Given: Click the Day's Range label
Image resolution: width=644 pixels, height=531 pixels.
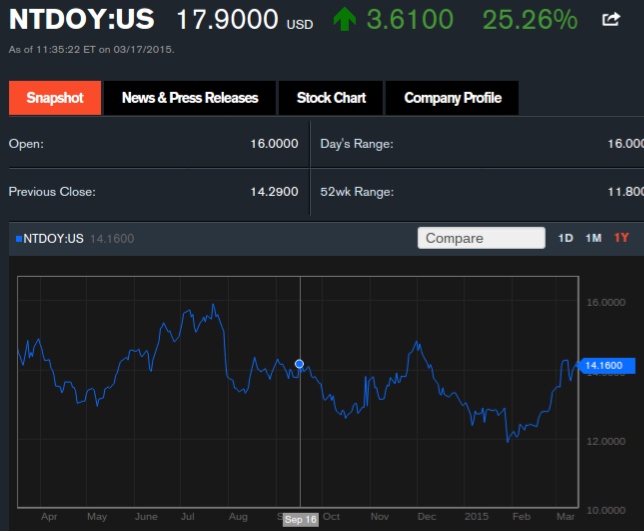Looking at the screenshot, I should pyautogui.click(x=356, y=144).
